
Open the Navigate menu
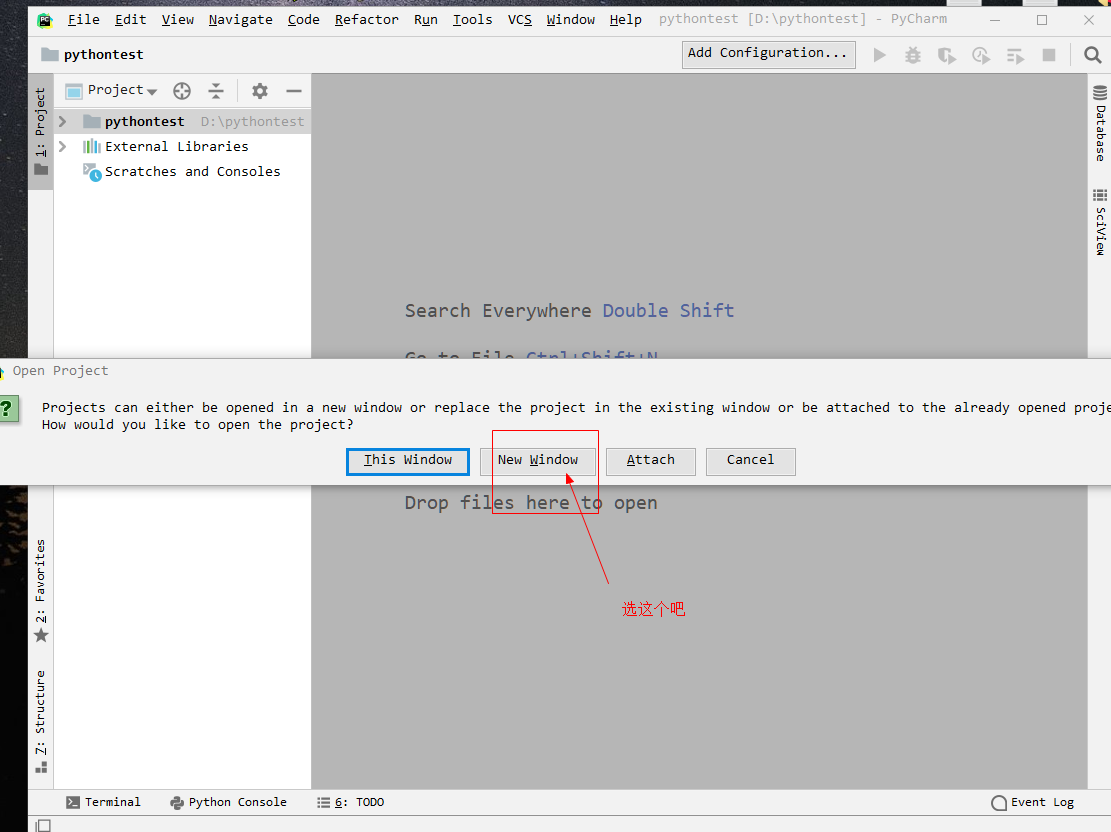(240, 20)
